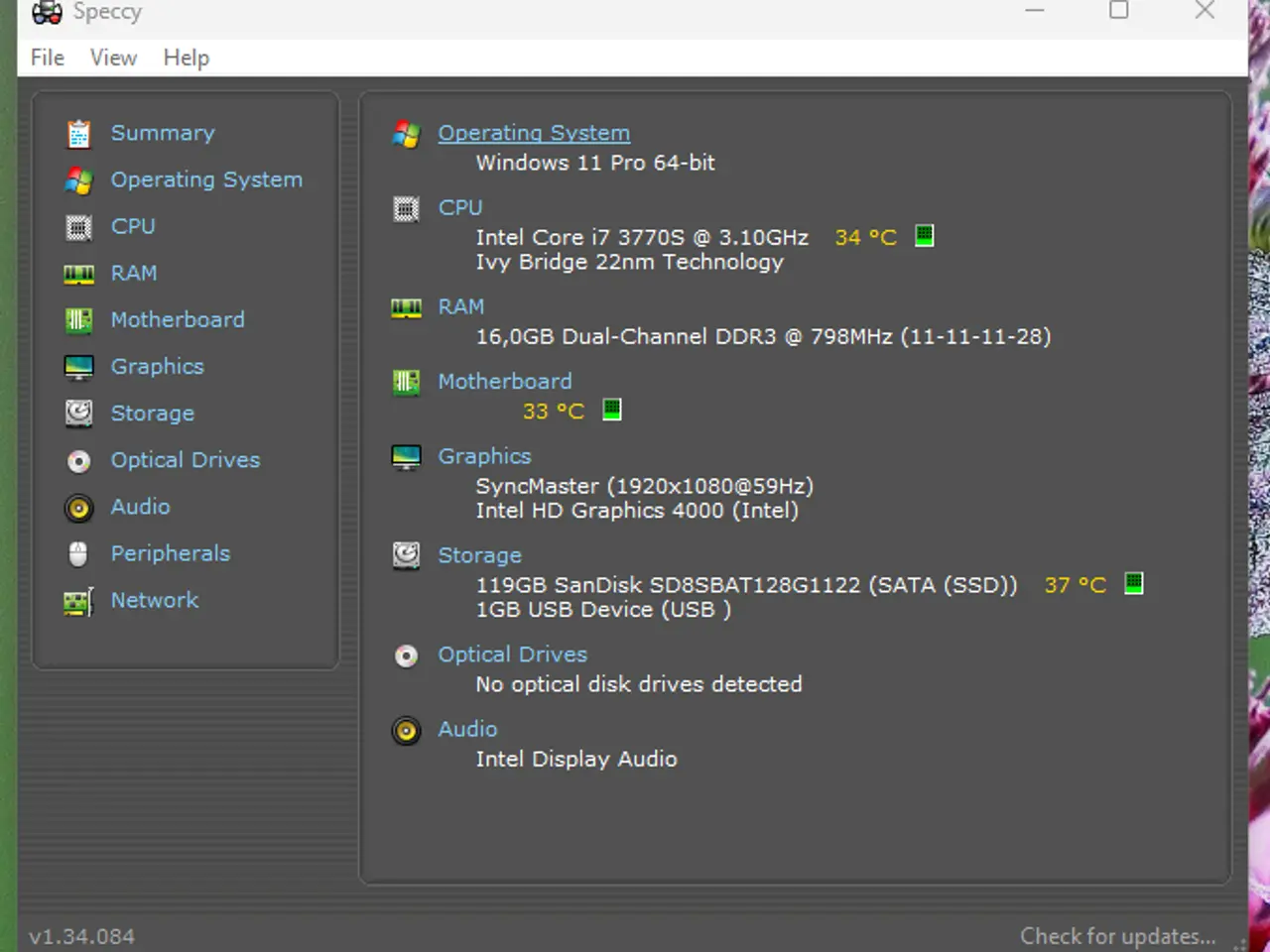Click the Storage heading link in summary
The image size is (1270, 952).
coord(479,555)
